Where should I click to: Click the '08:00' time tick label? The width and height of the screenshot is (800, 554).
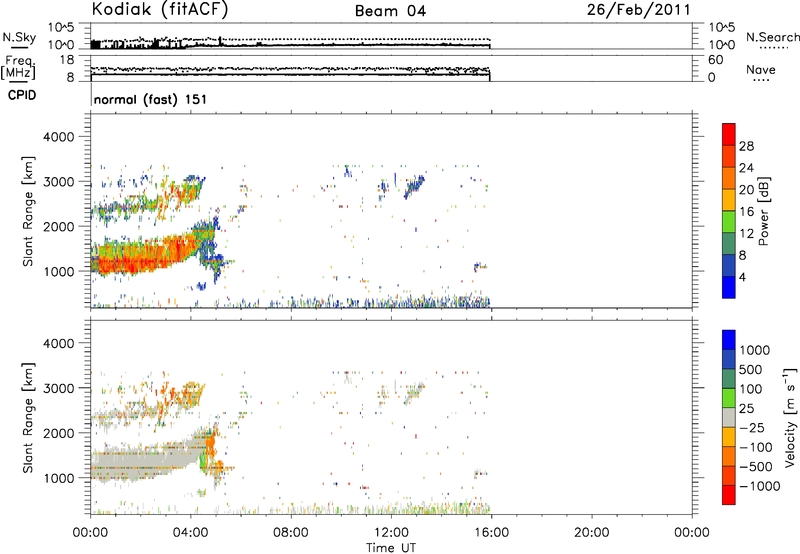pyautogui.click(x=291, y=533)
